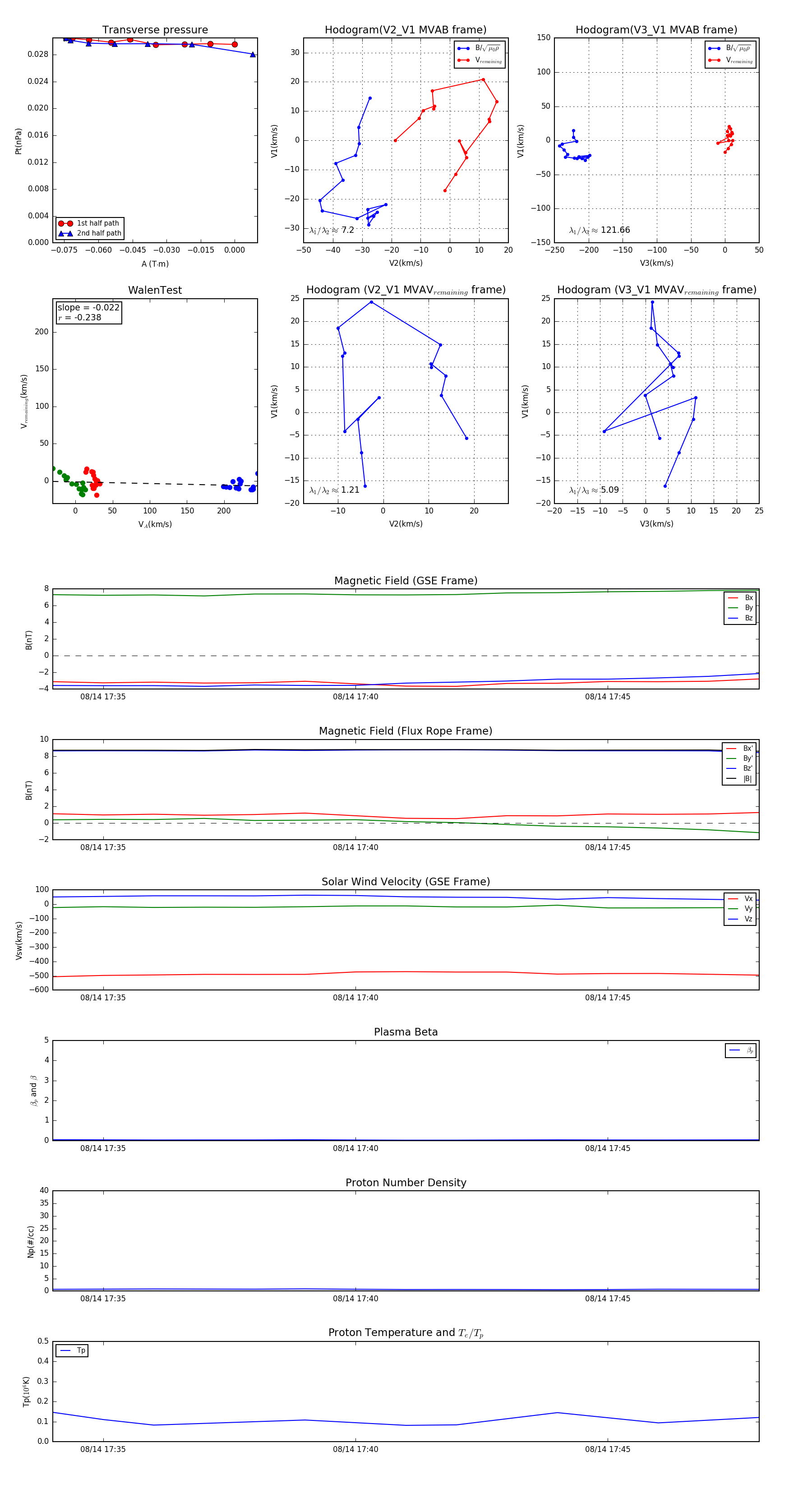The height and width of the screenshot is (1489, 812).
Task: Click the eigenvalue ratio "≈ 5.09" annotation
Action: coord(594,490)
